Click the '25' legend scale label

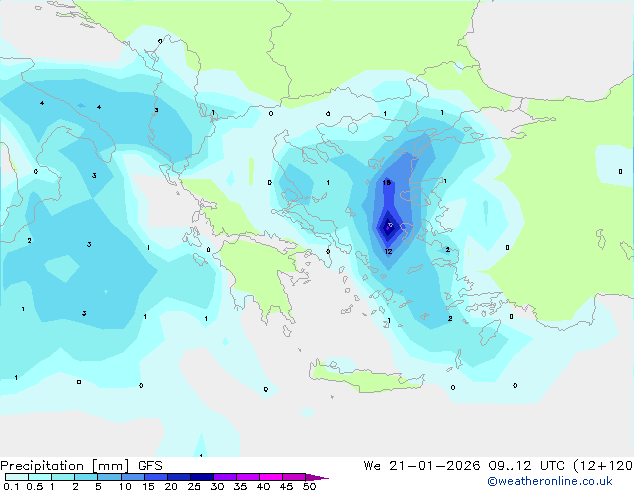(194, 486)
